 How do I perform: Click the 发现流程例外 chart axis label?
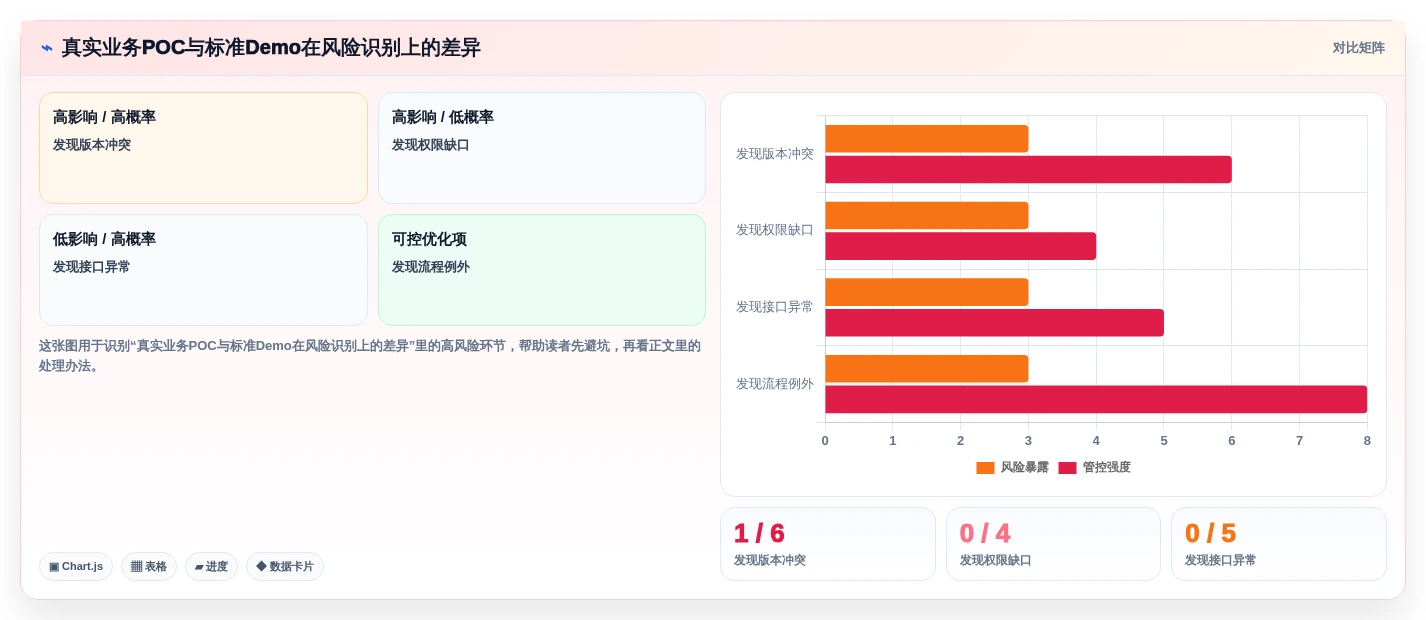[775, 384]
